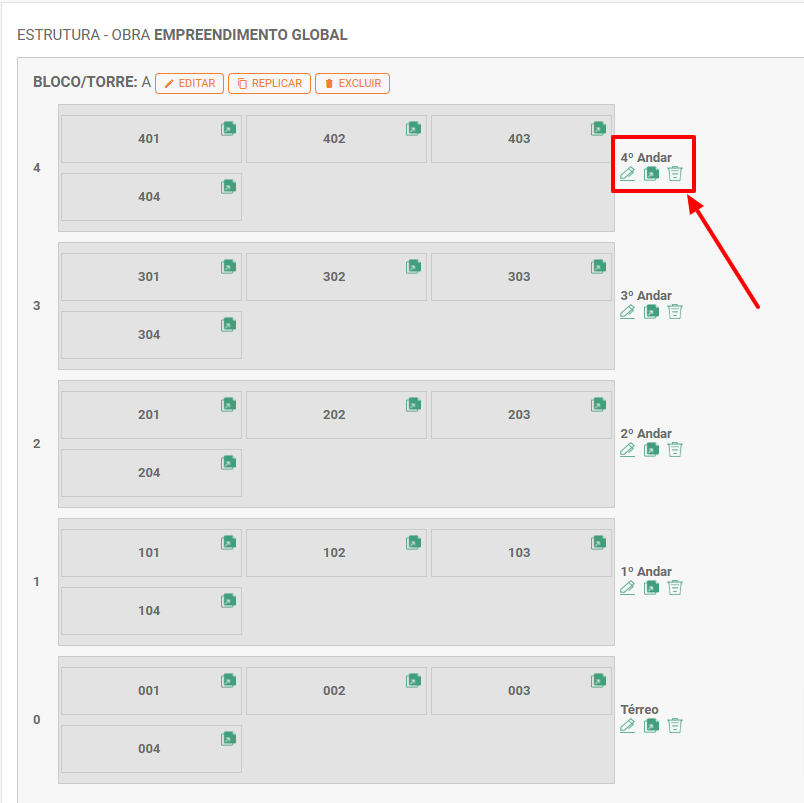Click the trash icon under Térreo

[675, 726]
